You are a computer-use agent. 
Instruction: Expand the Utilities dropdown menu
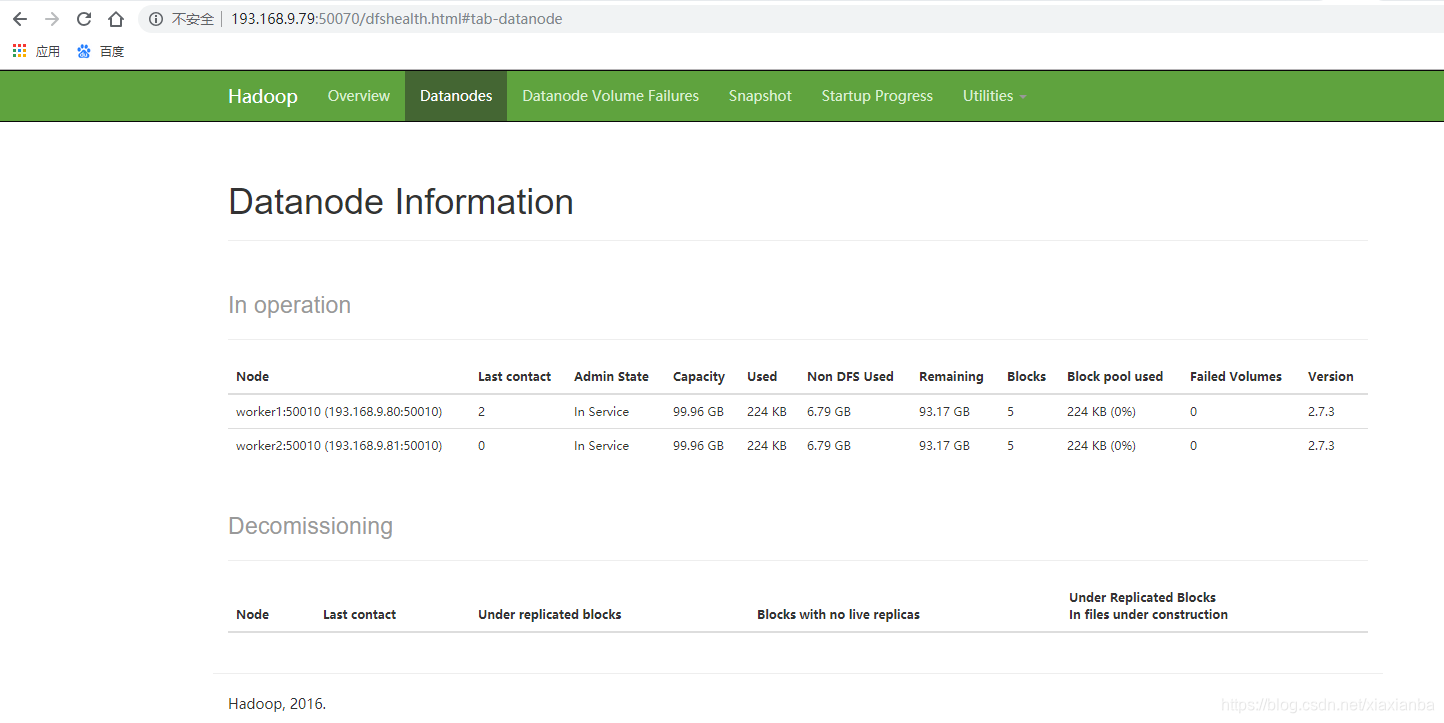tap(995, 96)
